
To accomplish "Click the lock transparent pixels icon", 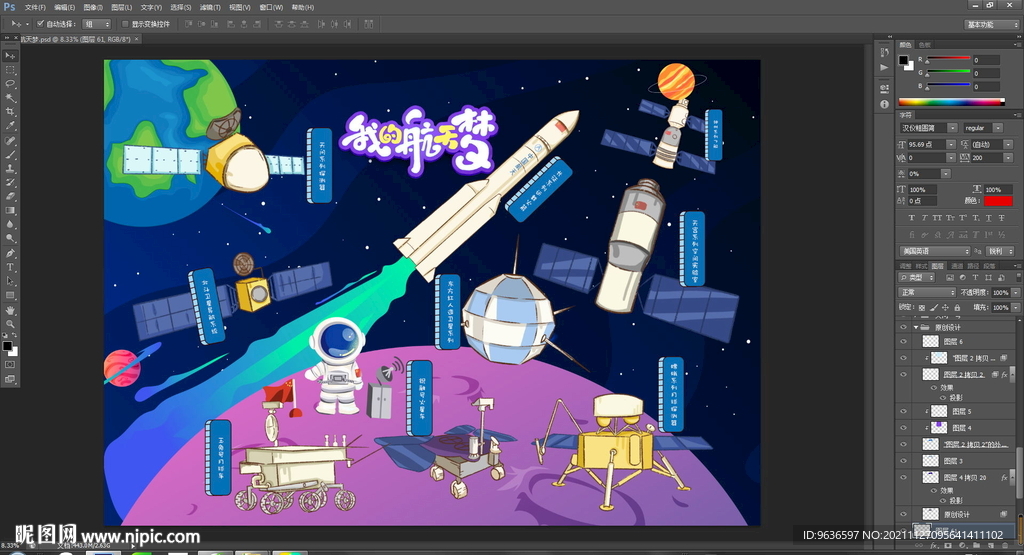I will pyautogui.click(x=921, y=308).
